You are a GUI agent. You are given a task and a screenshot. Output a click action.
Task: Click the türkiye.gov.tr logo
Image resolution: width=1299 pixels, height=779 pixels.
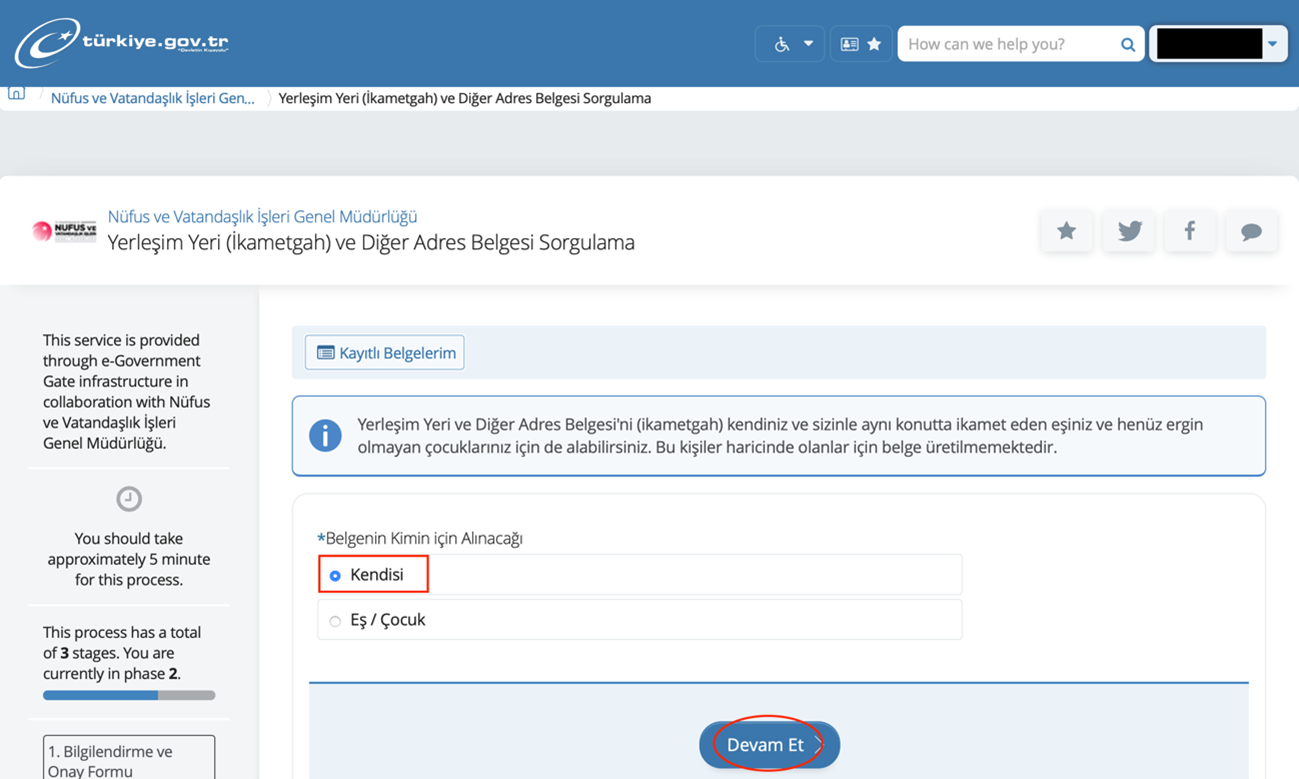coord(121,43)
